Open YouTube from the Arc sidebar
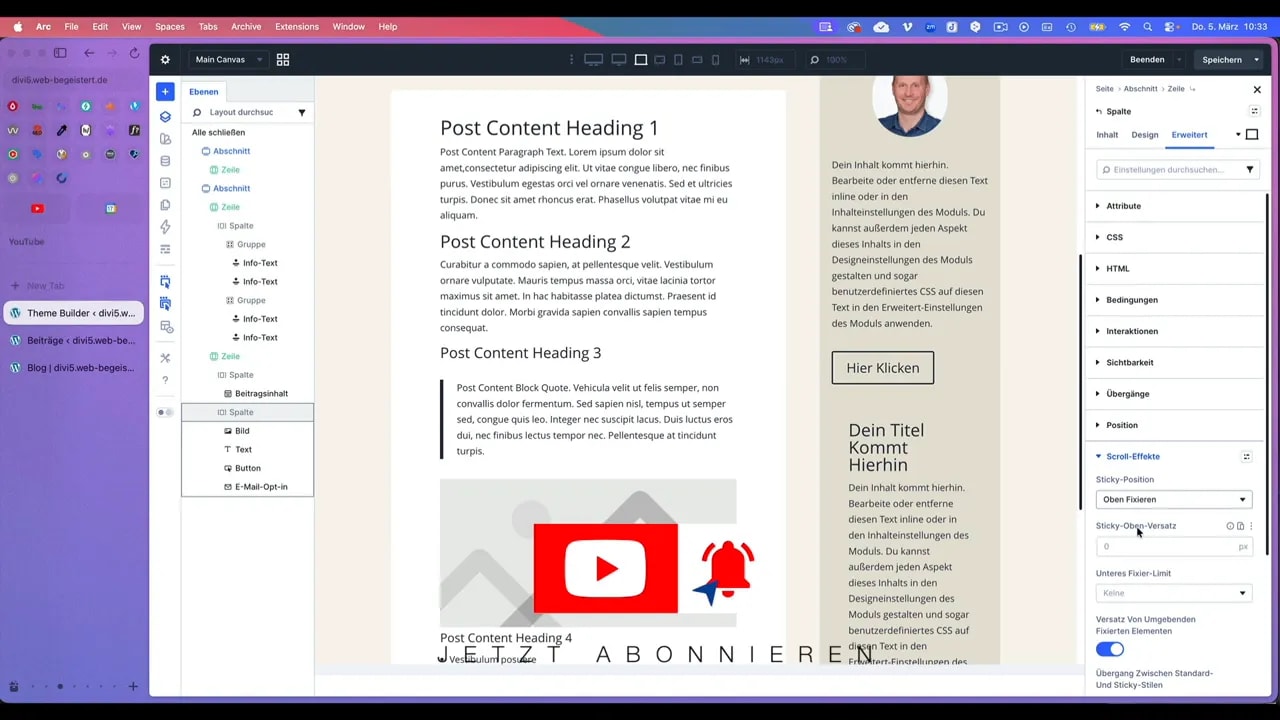 [x=37, y=208]
